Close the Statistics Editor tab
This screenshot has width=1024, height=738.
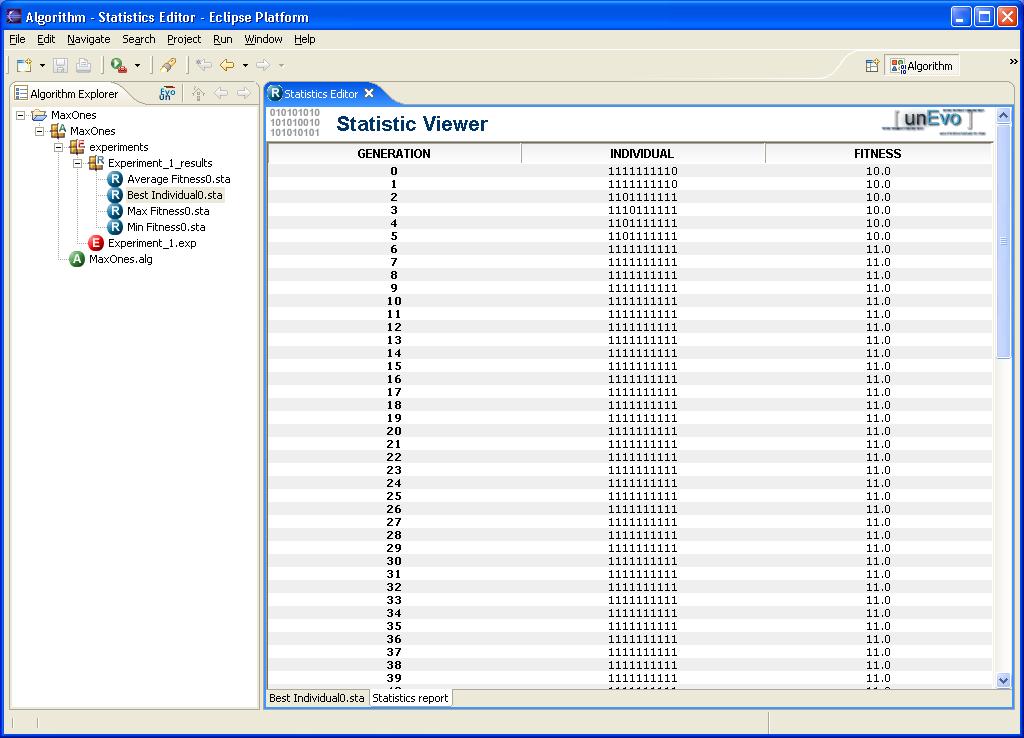click(369, 93)
